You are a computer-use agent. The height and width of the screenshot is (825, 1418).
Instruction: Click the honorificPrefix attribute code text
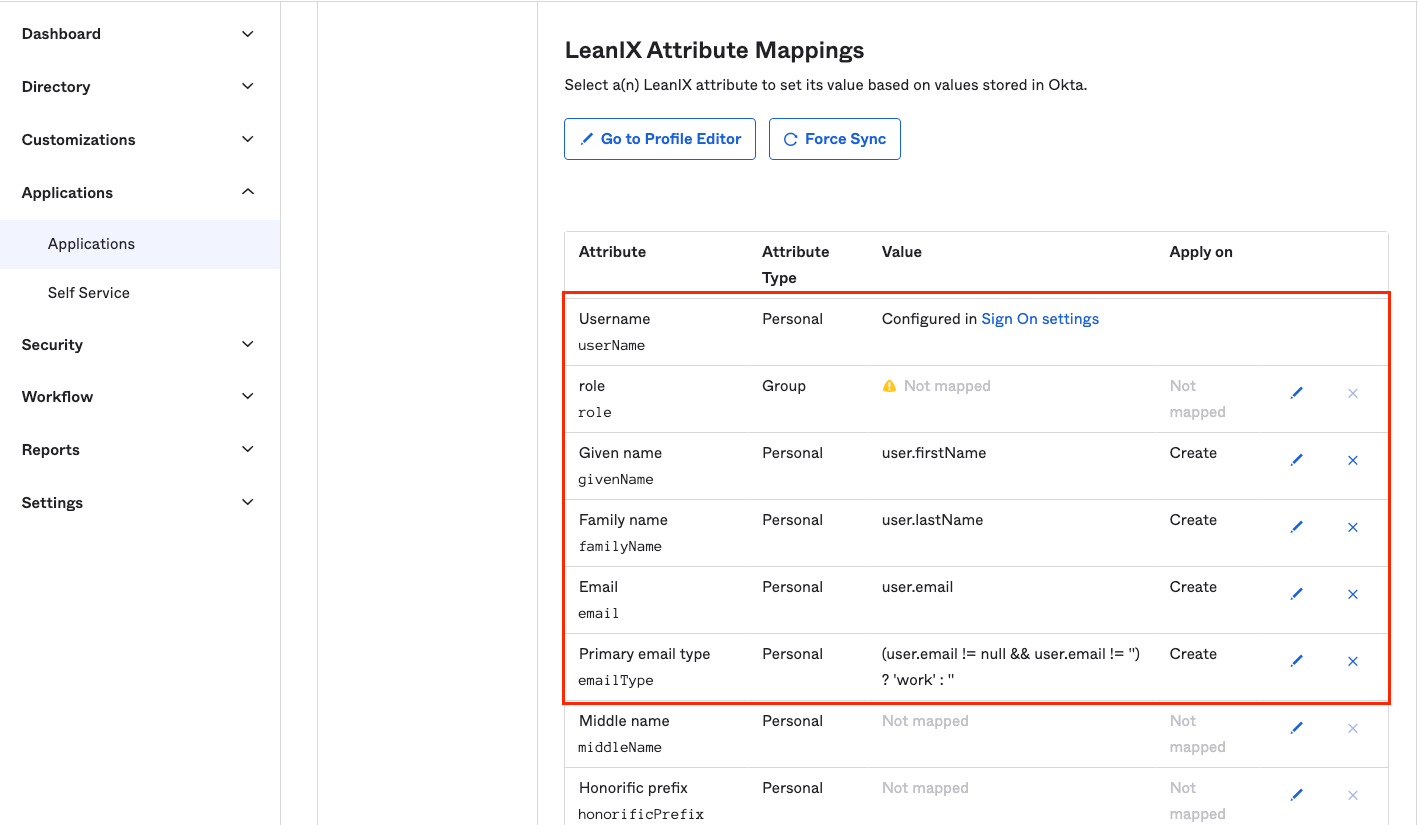click(641, 814)
